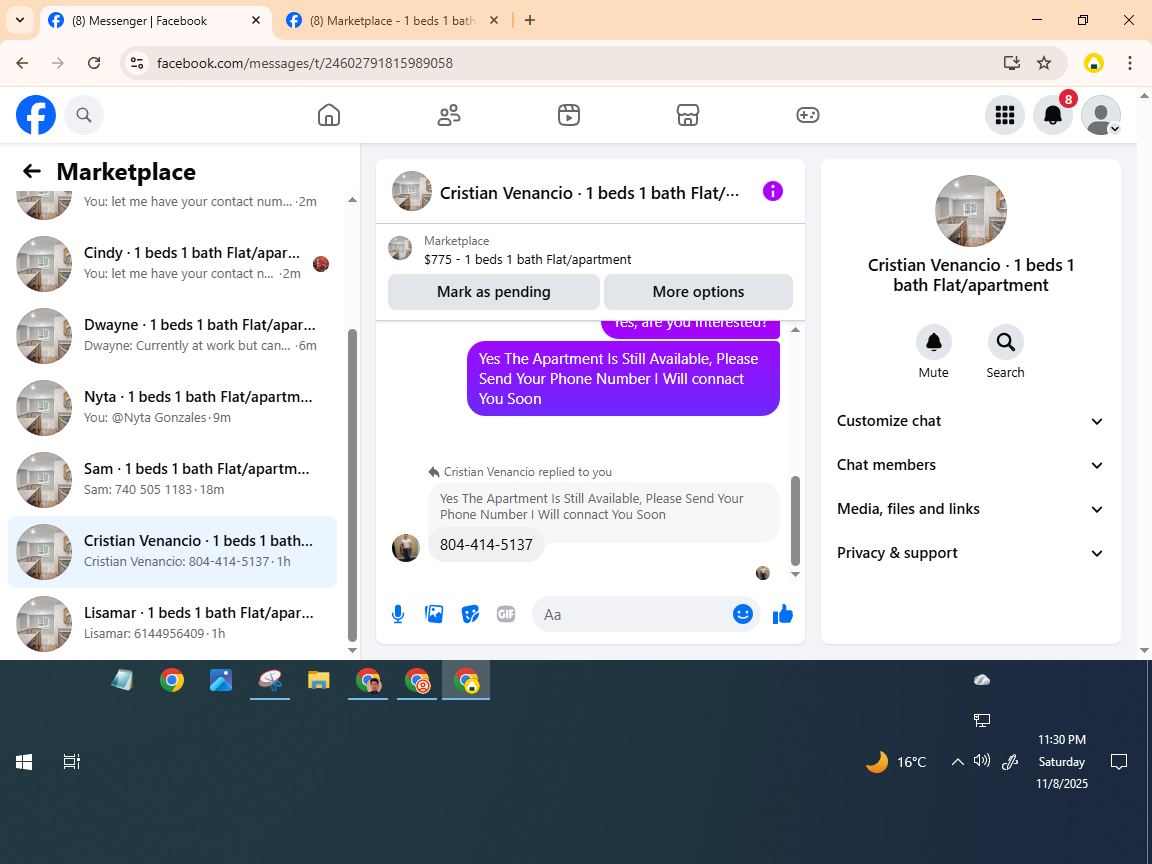Viewport: 1152px width, 864px height.
Task: Open conversation info purple icon
Action: click(773, 191)
